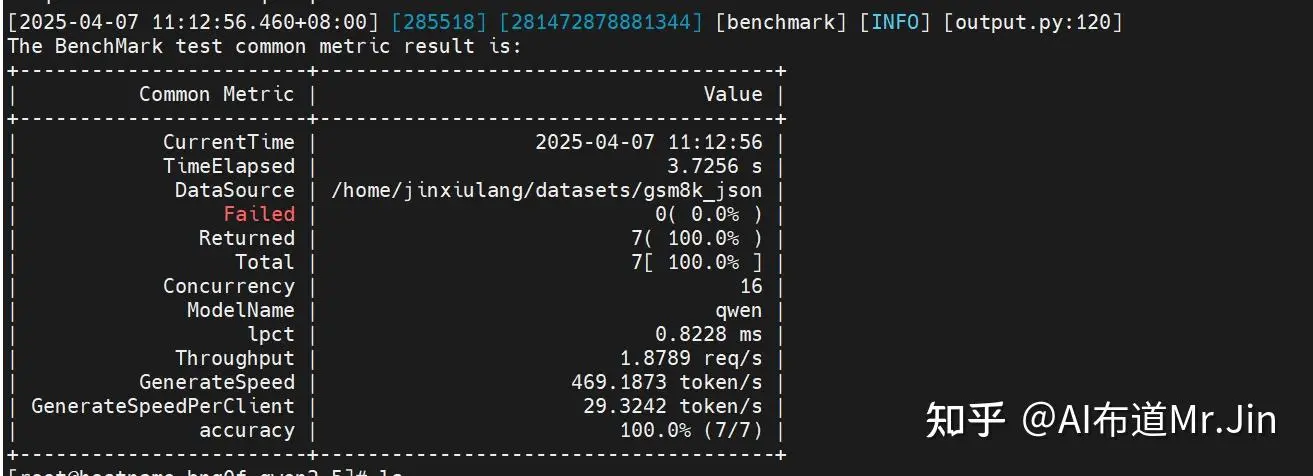Click the red Failed metric label
Viewport: 1313px width, 476px height.
(259, 214)
